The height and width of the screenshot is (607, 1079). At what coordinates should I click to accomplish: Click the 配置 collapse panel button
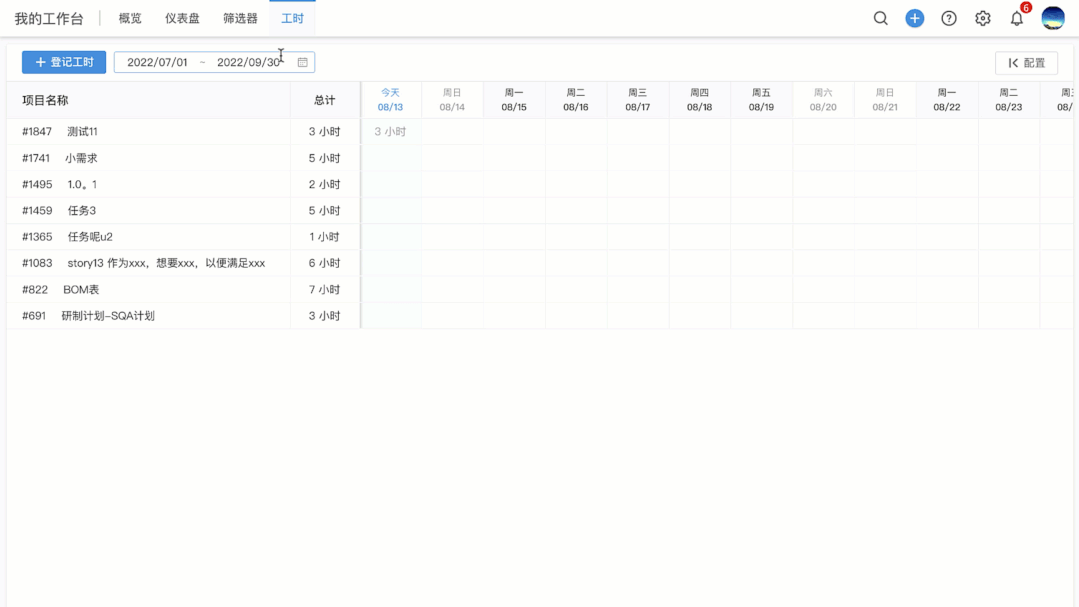1026,63
